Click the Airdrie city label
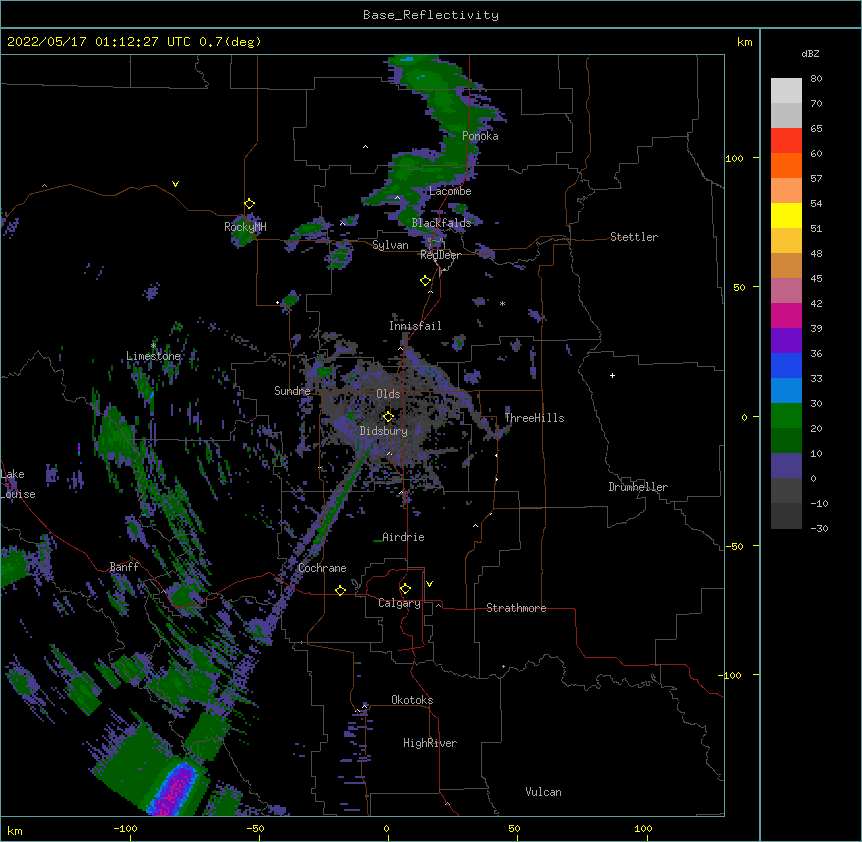862x842 pixels. click(403, 537)
